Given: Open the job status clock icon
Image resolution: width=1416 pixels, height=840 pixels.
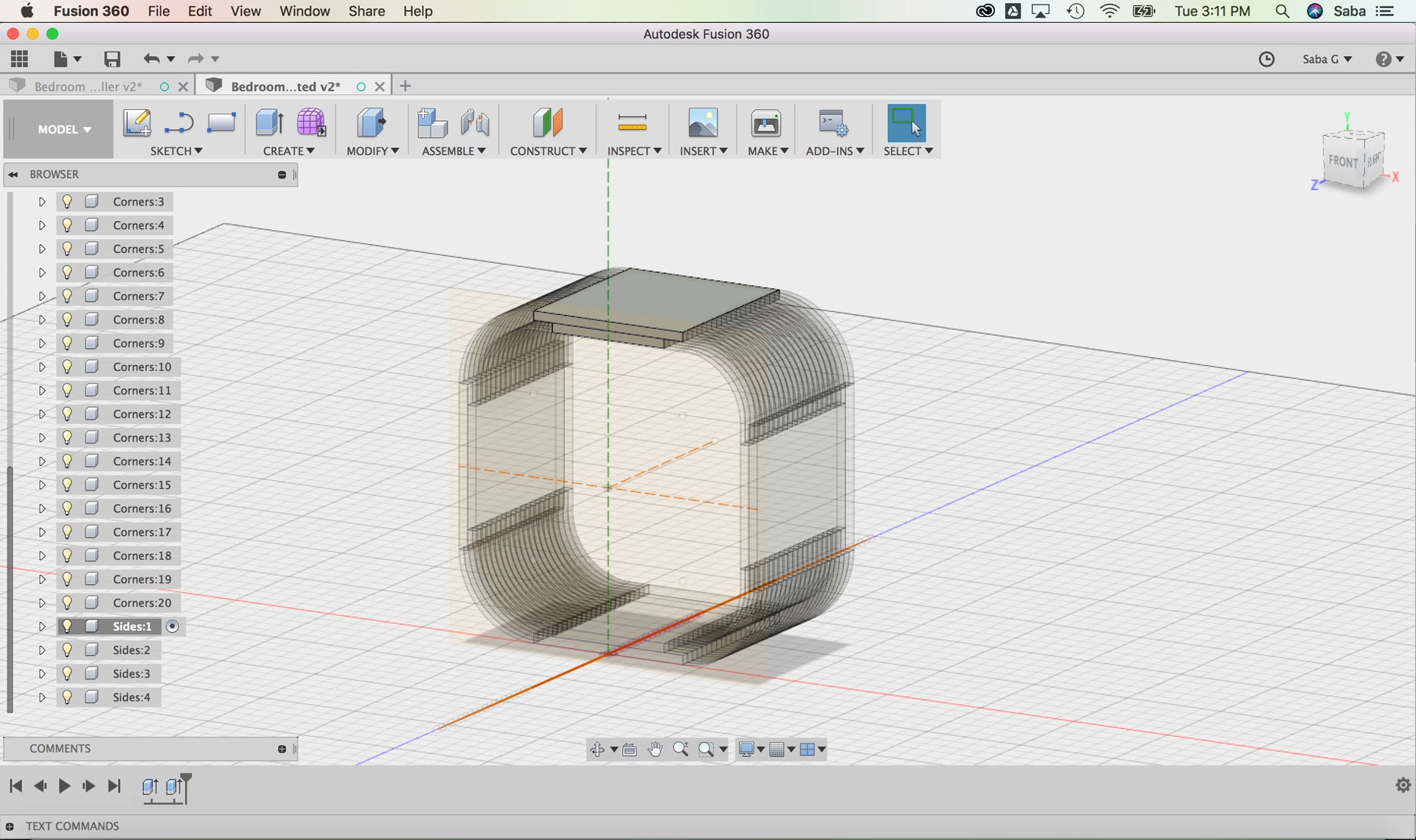Looking at the screenshot, I should pos(1266,59).
